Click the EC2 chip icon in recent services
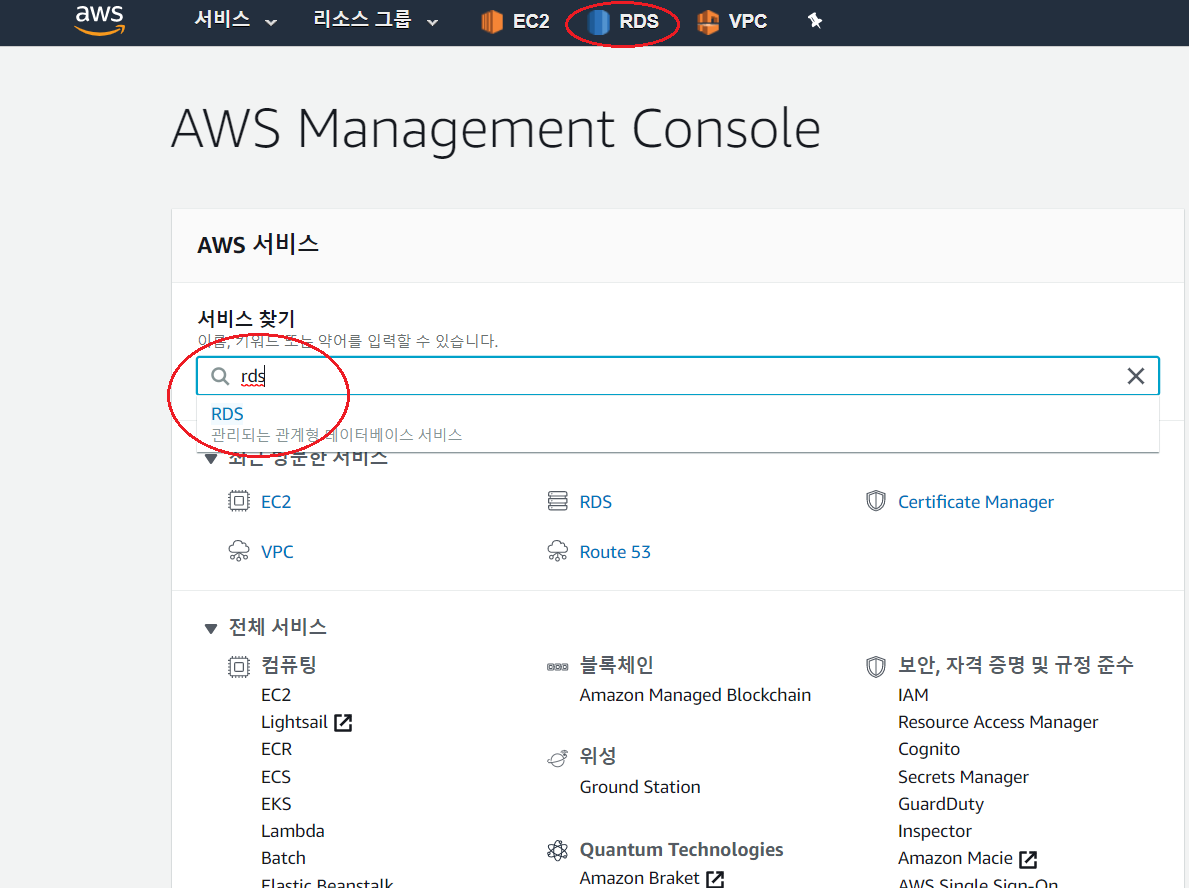Viewport: 1189px width, 895px height. (x=239, y=501)
